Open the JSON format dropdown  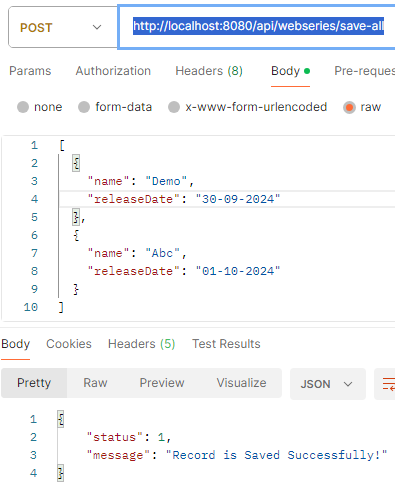328,384
